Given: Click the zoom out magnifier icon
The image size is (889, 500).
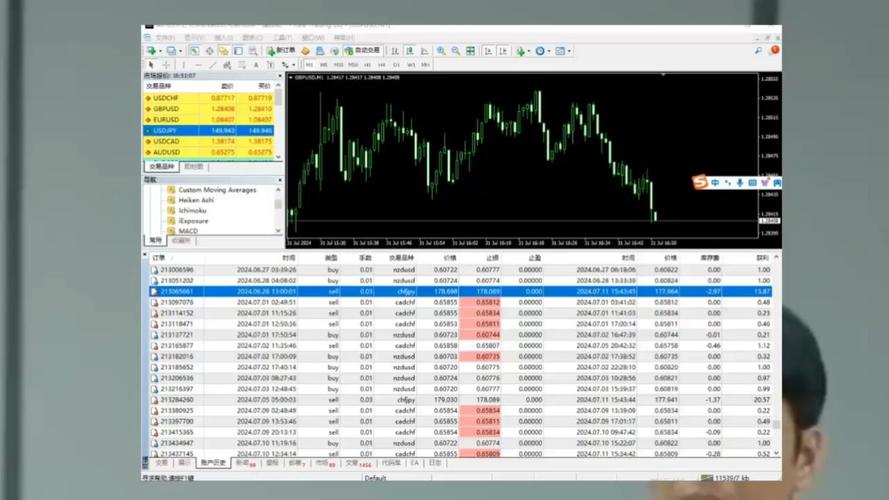Looking at the screenshot, I should tap(455, 50).
